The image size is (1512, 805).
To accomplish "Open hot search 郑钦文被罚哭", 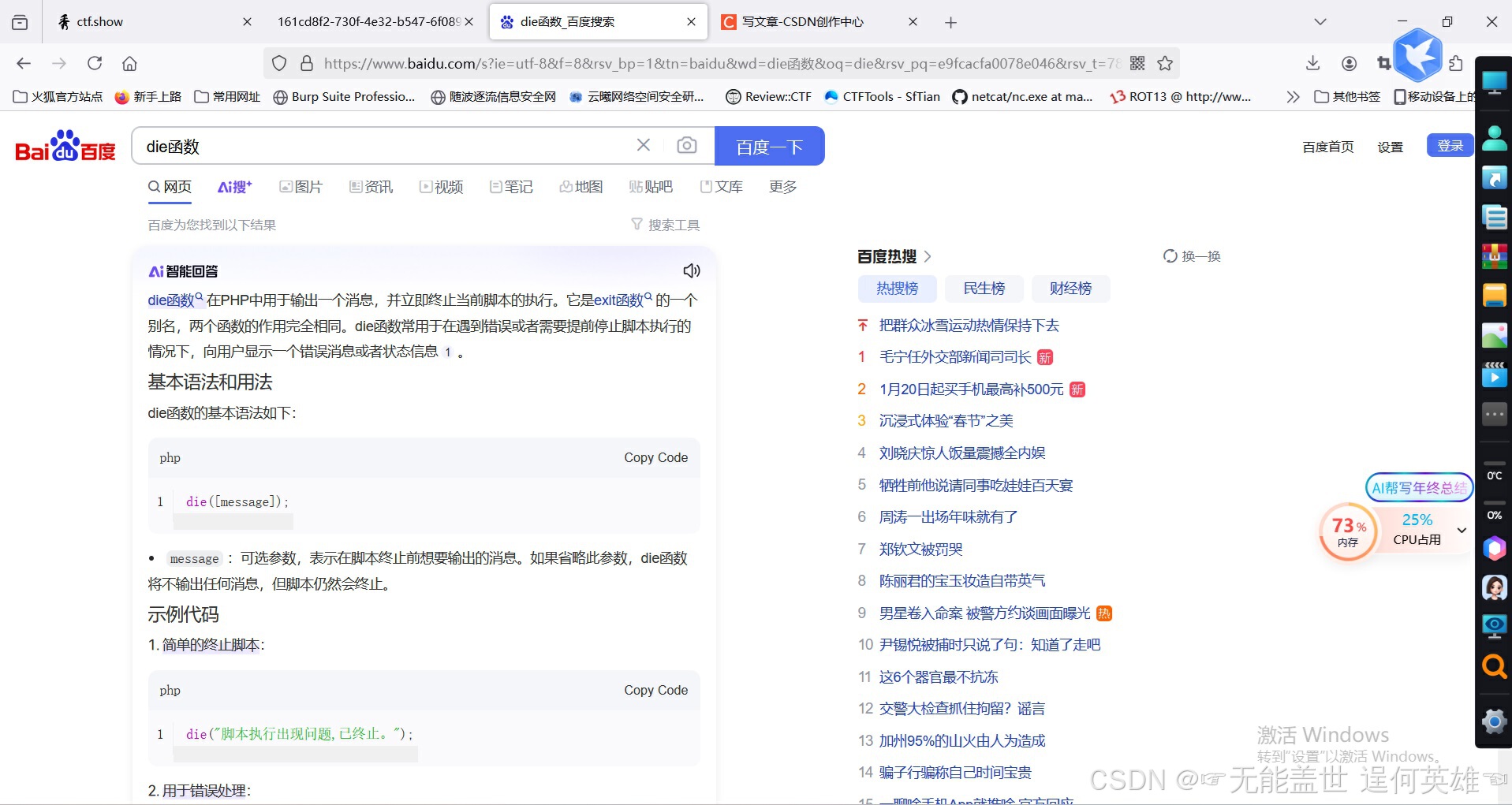I will click(x=920, y=549).
